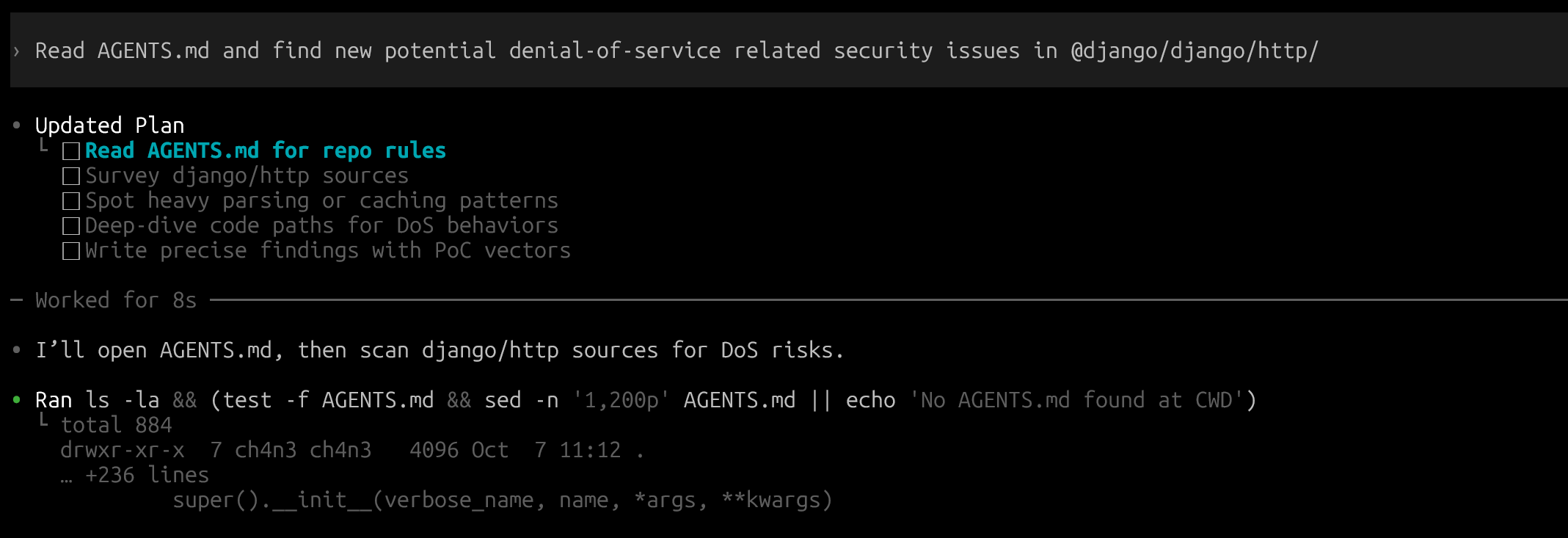This screenshot has height=538, width=1568.
Task: Click the "Updated Plan" heading
Action: coord(109,126)
